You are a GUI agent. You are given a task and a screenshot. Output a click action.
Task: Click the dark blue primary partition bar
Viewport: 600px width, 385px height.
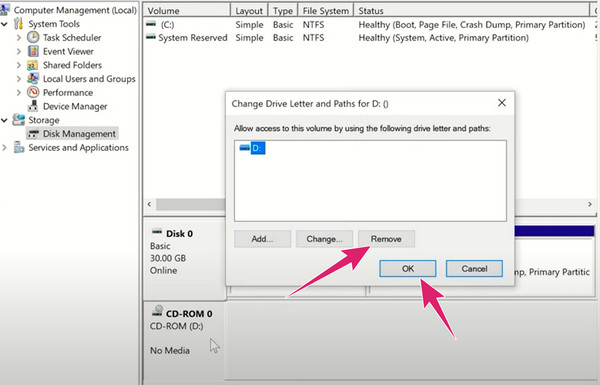[555, 231]
